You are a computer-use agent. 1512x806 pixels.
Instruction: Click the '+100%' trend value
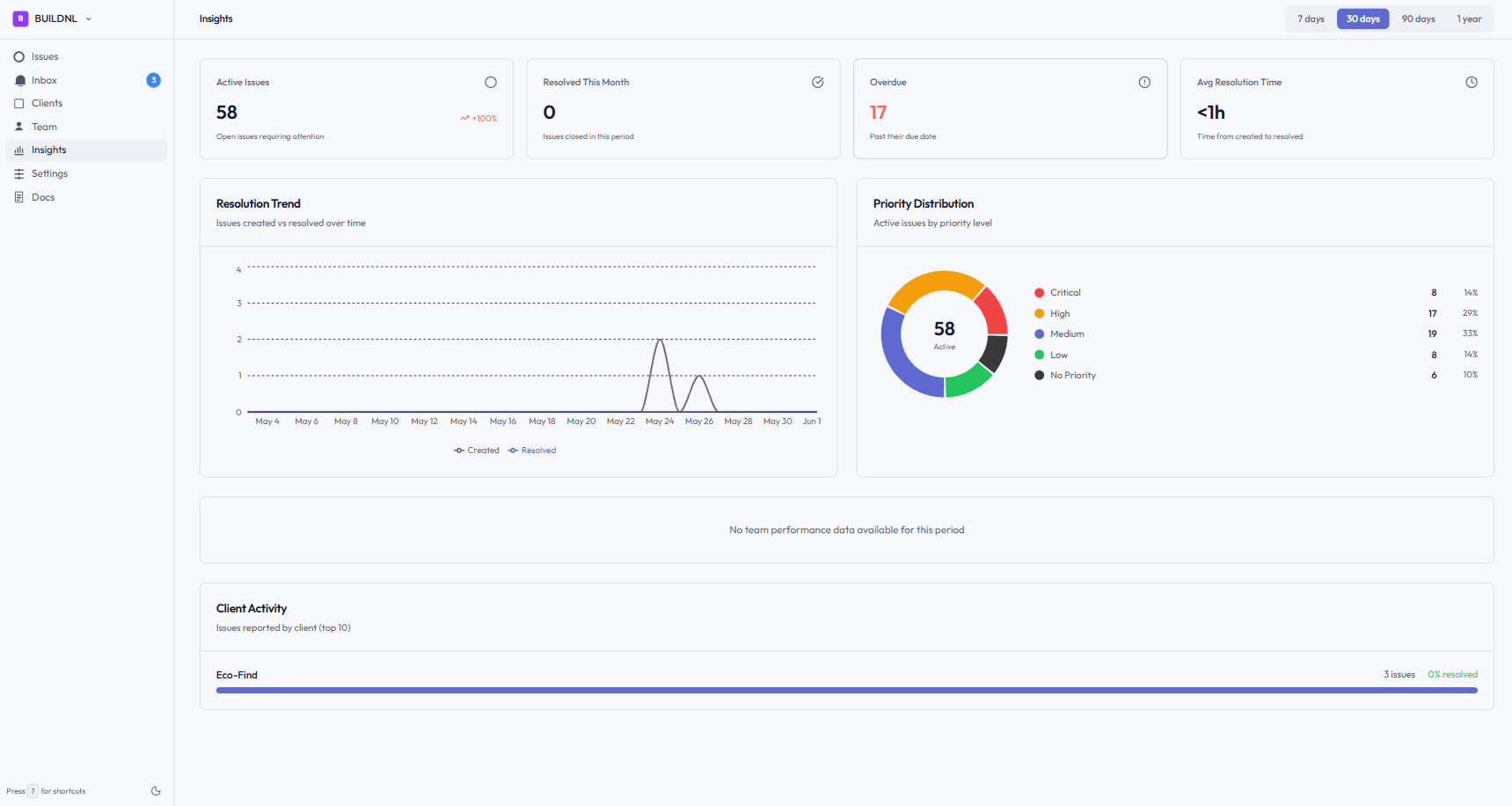point(485,119)
